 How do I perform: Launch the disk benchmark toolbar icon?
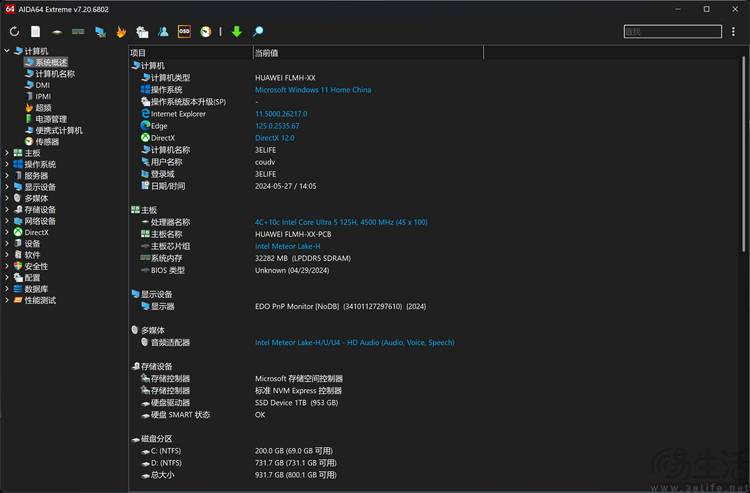tap(57, 32)
